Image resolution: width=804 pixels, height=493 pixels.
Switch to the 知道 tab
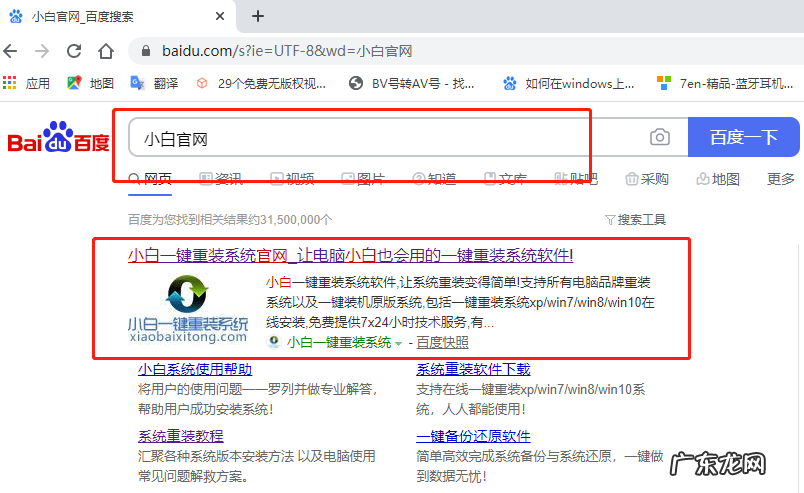(434, 179)
